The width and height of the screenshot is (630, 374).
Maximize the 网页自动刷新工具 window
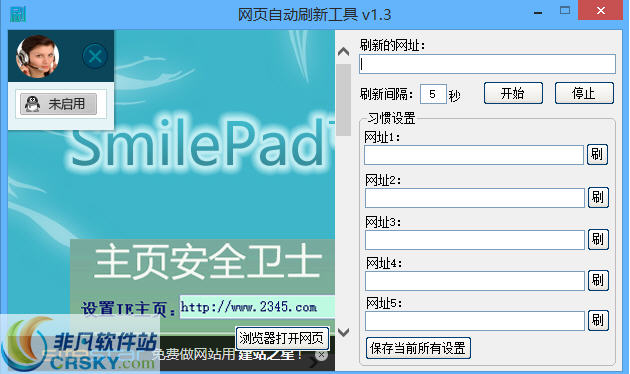click(x=565, y=11)
